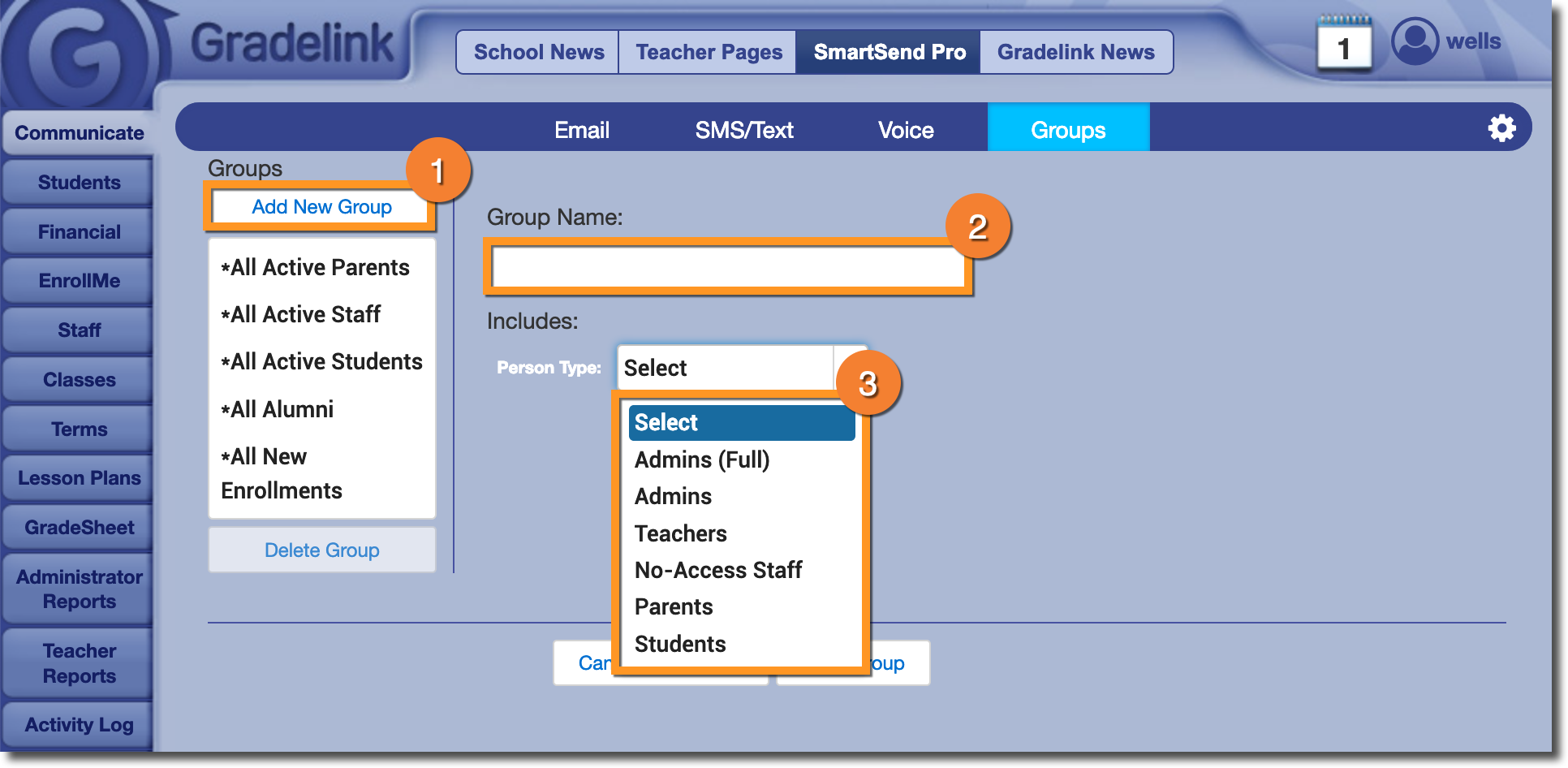Open the SMS/Text tab
Screen dimensions: 1568x768
click(x=743, y=130)
